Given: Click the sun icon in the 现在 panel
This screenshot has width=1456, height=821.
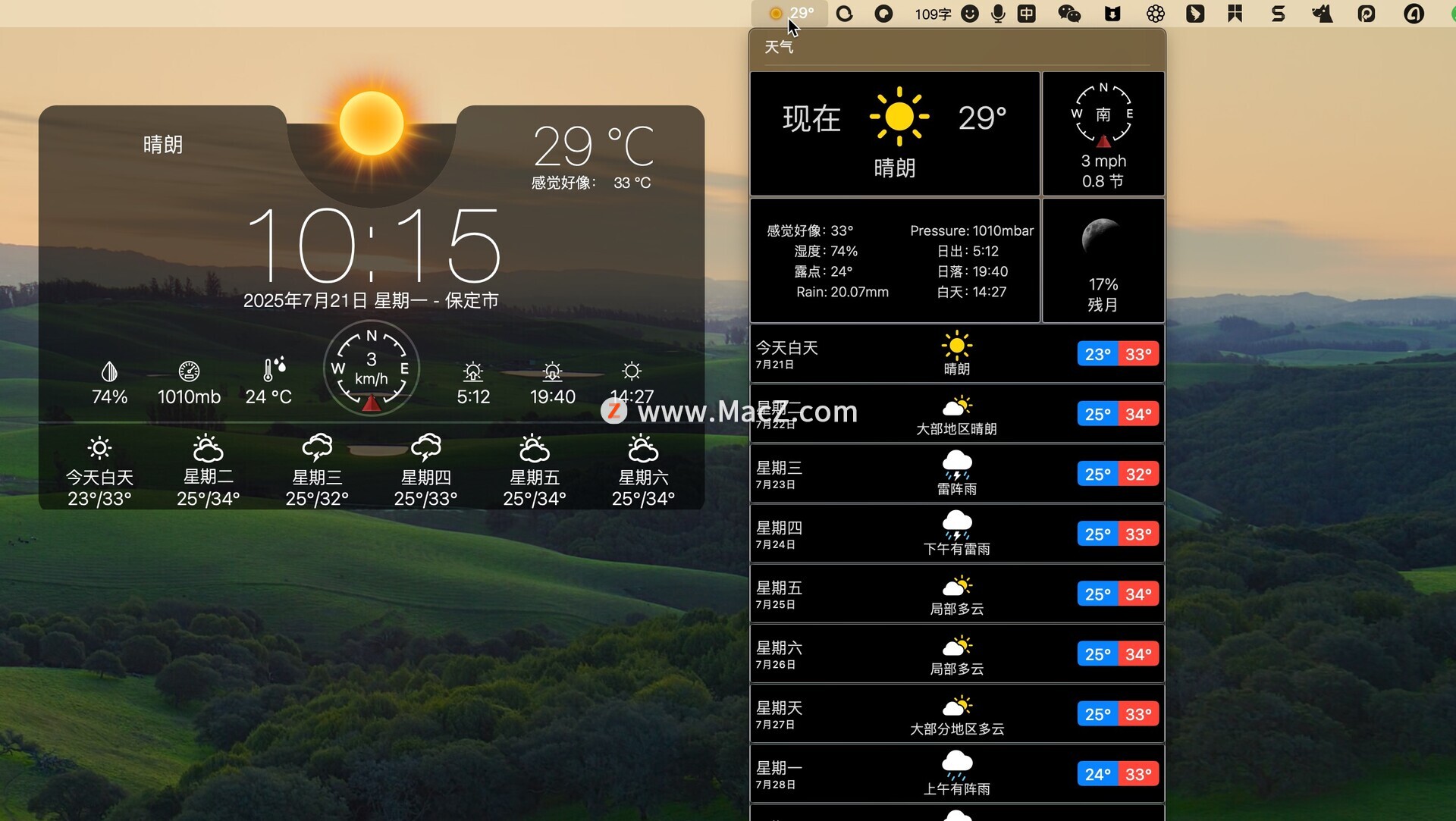Looking at the screenshot, I should point(899,116).
